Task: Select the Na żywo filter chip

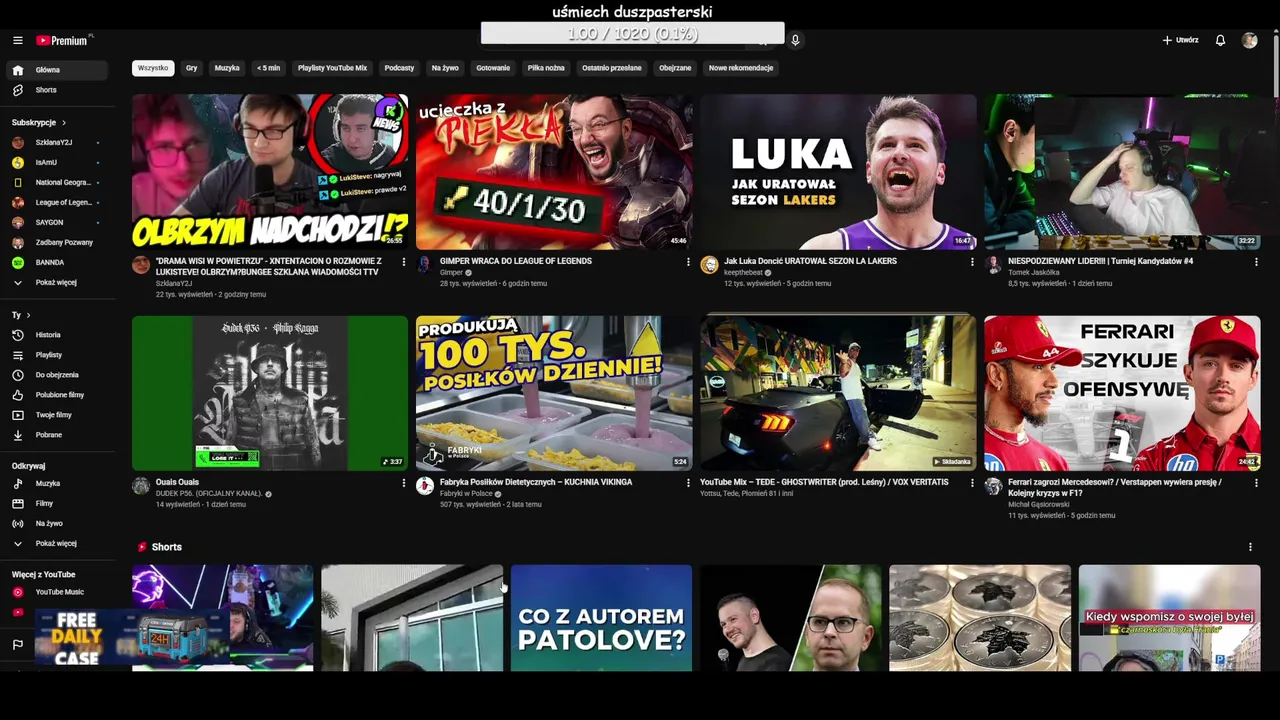Action: point(445,68)
